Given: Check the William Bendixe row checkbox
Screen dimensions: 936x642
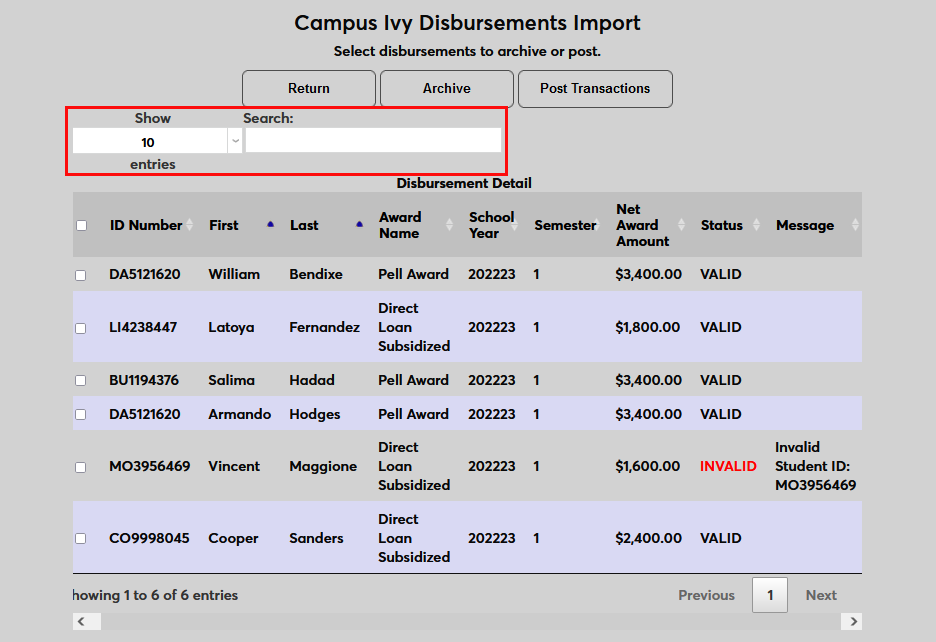Looking at the screenshot, I should click(x=81, y=275).
